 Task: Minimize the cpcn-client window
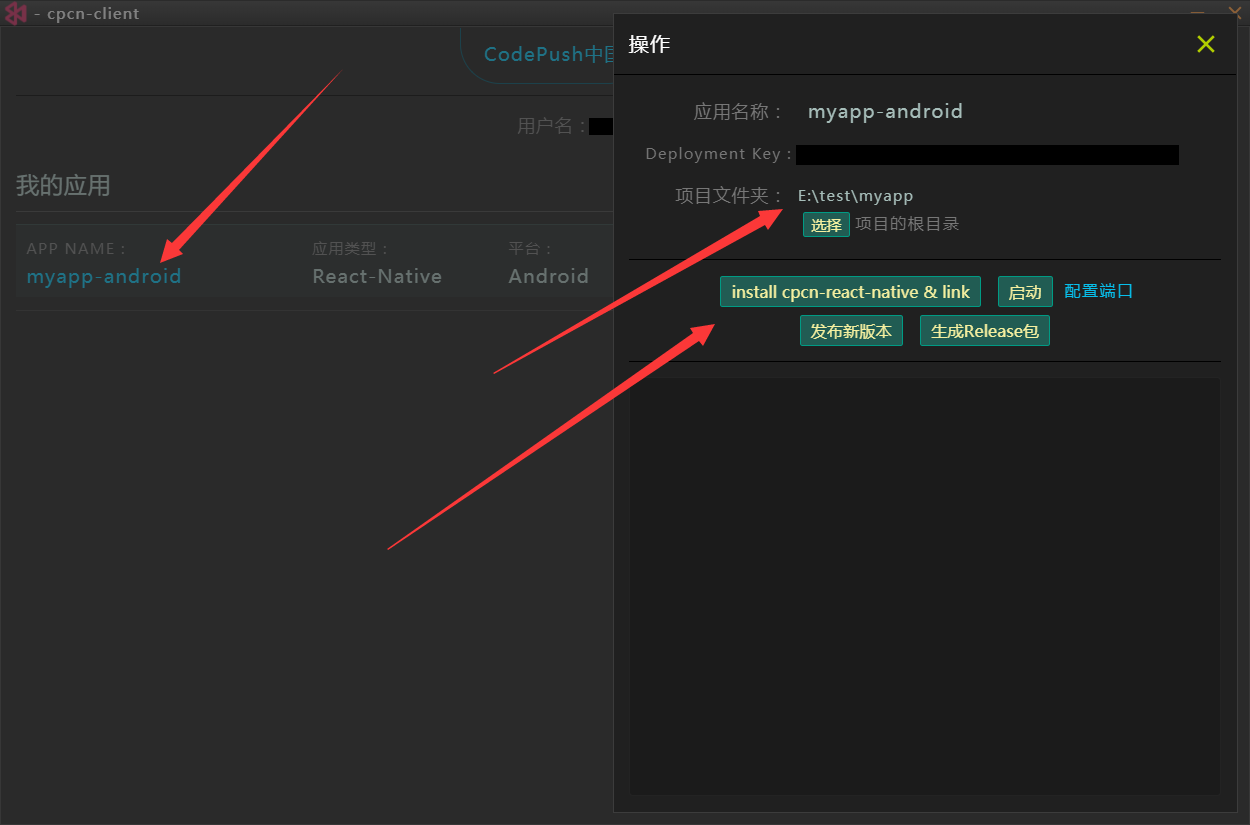(x=1197, y=11)
